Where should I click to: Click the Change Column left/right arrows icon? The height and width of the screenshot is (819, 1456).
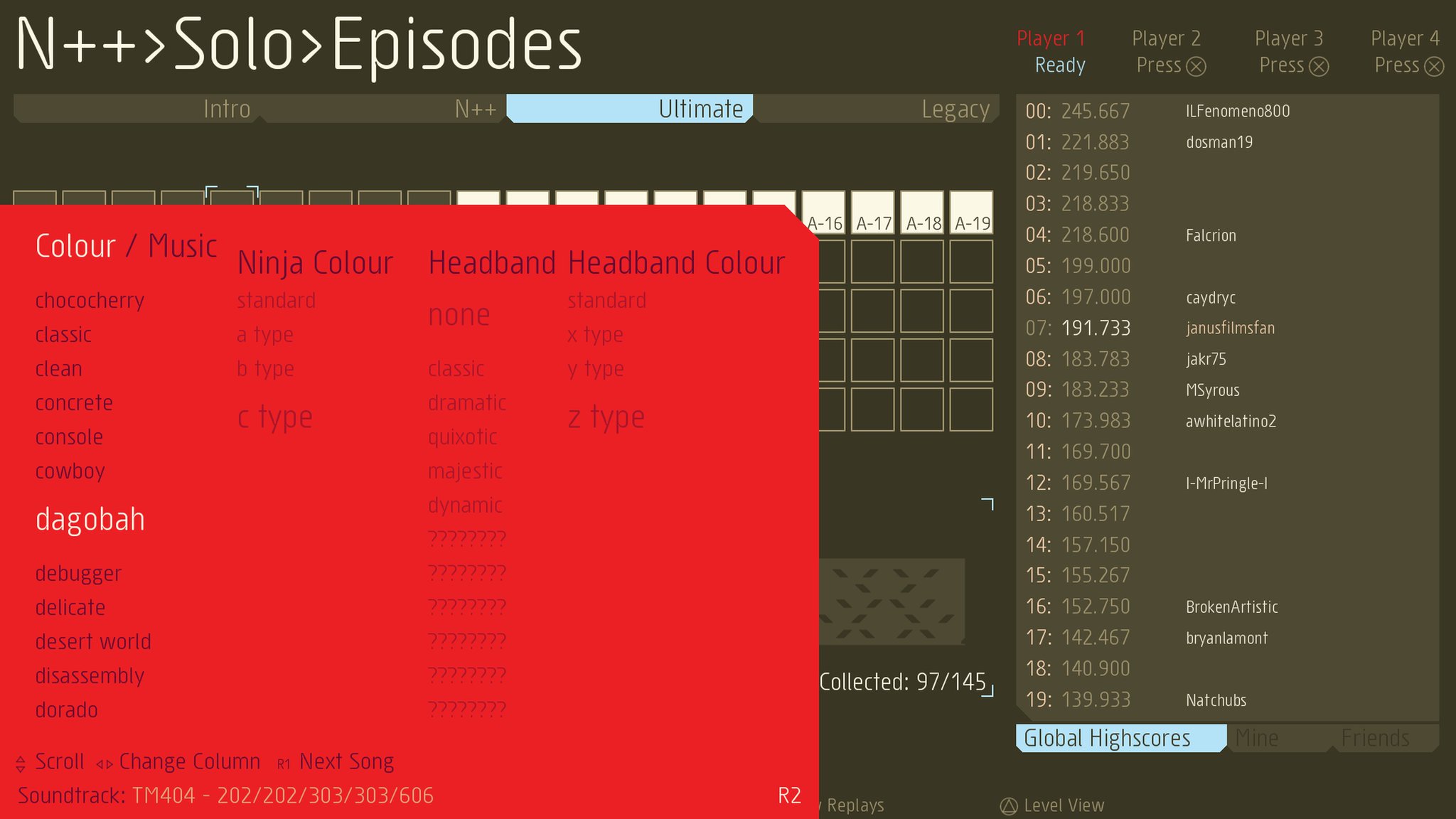[105, 764]
